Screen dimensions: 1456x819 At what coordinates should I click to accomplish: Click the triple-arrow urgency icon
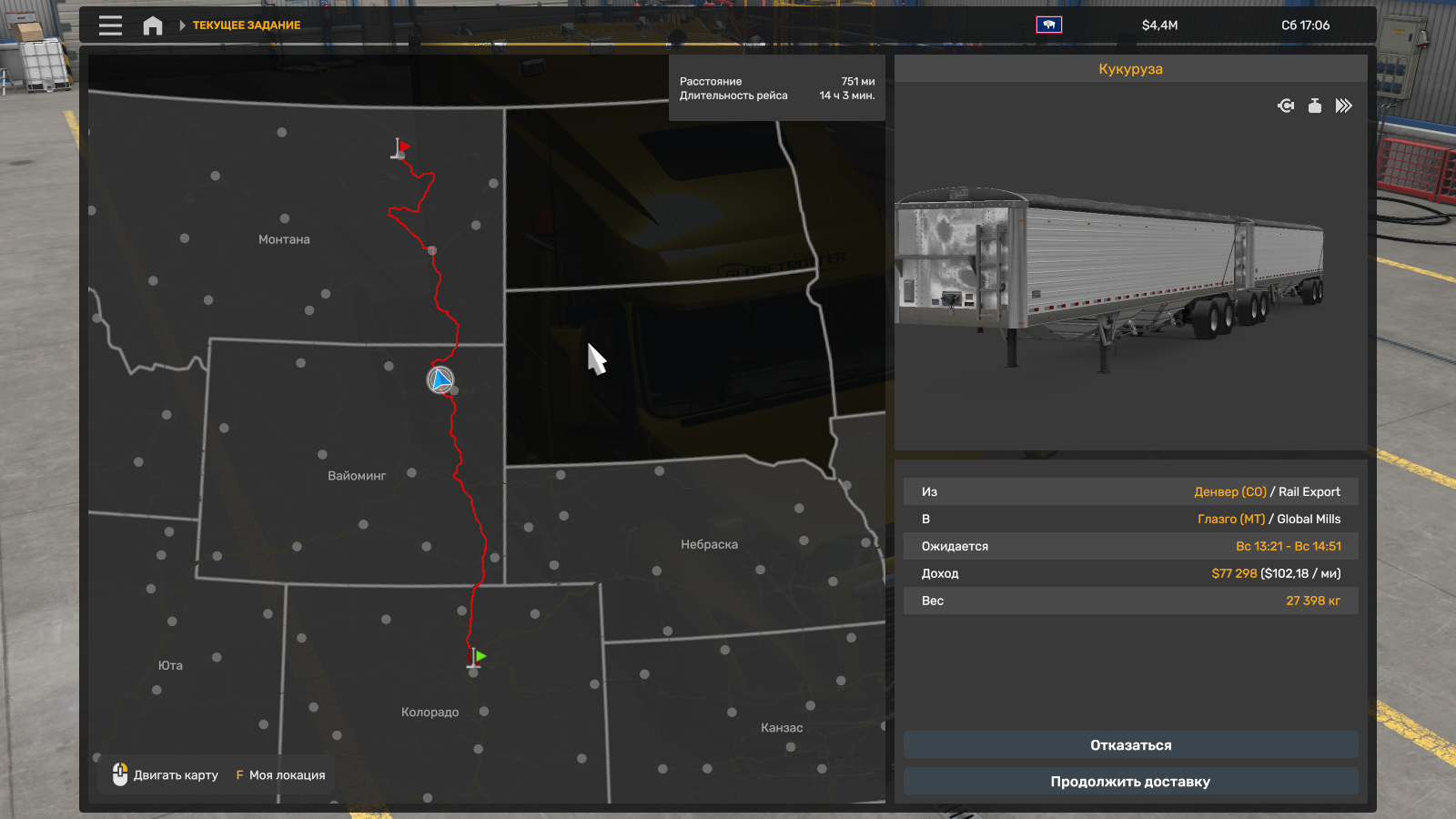tap(1343, 106)
